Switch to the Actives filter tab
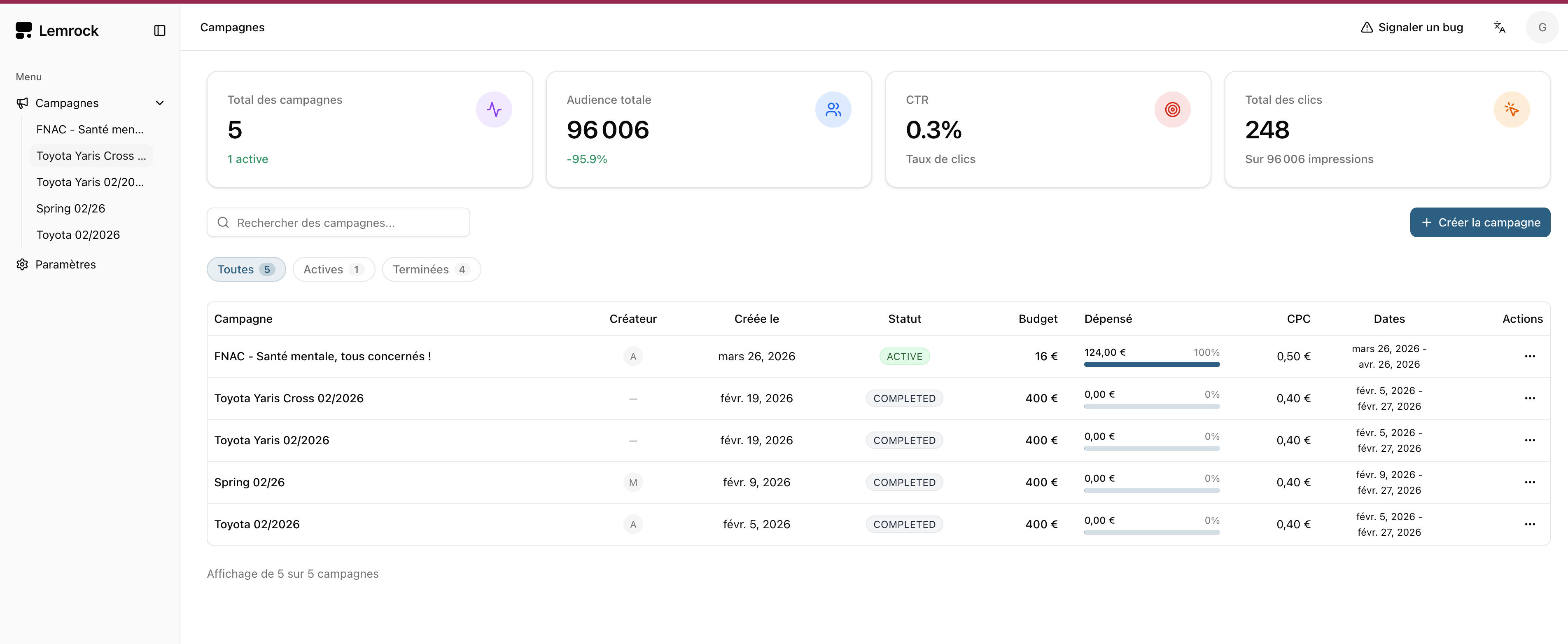1568x644 pixels. [x=333, y=270]
